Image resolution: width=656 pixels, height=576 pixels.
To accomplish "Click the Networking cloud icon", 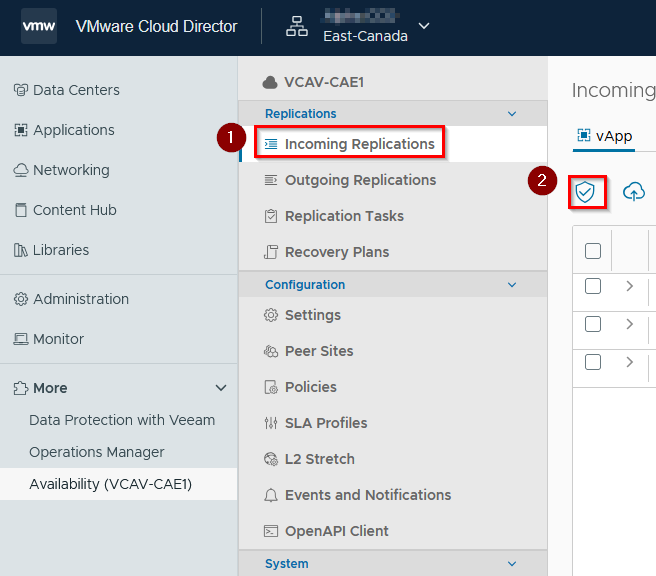I will (x=20, y=170).
